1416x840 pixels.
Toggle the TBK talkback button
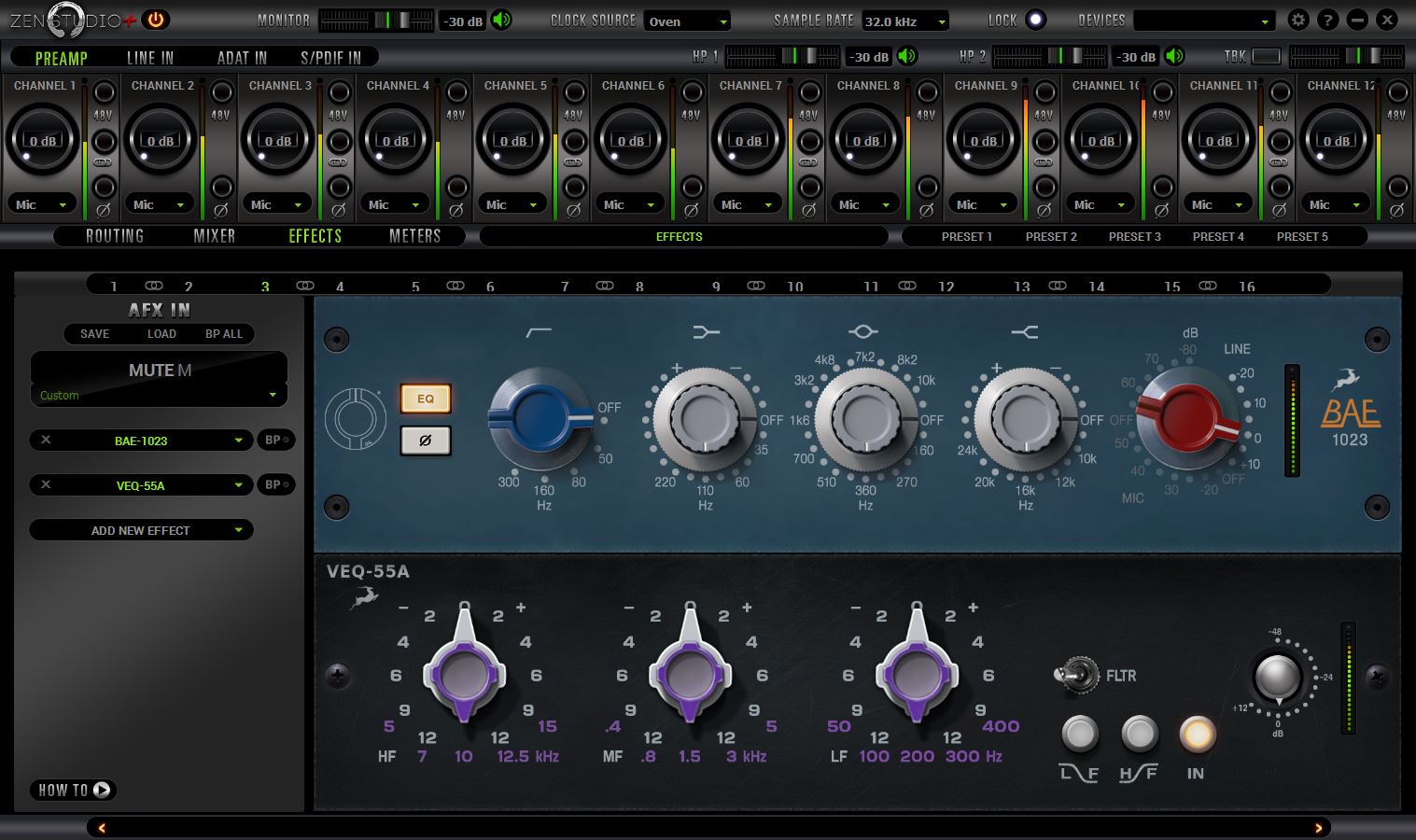(1266, 56)
